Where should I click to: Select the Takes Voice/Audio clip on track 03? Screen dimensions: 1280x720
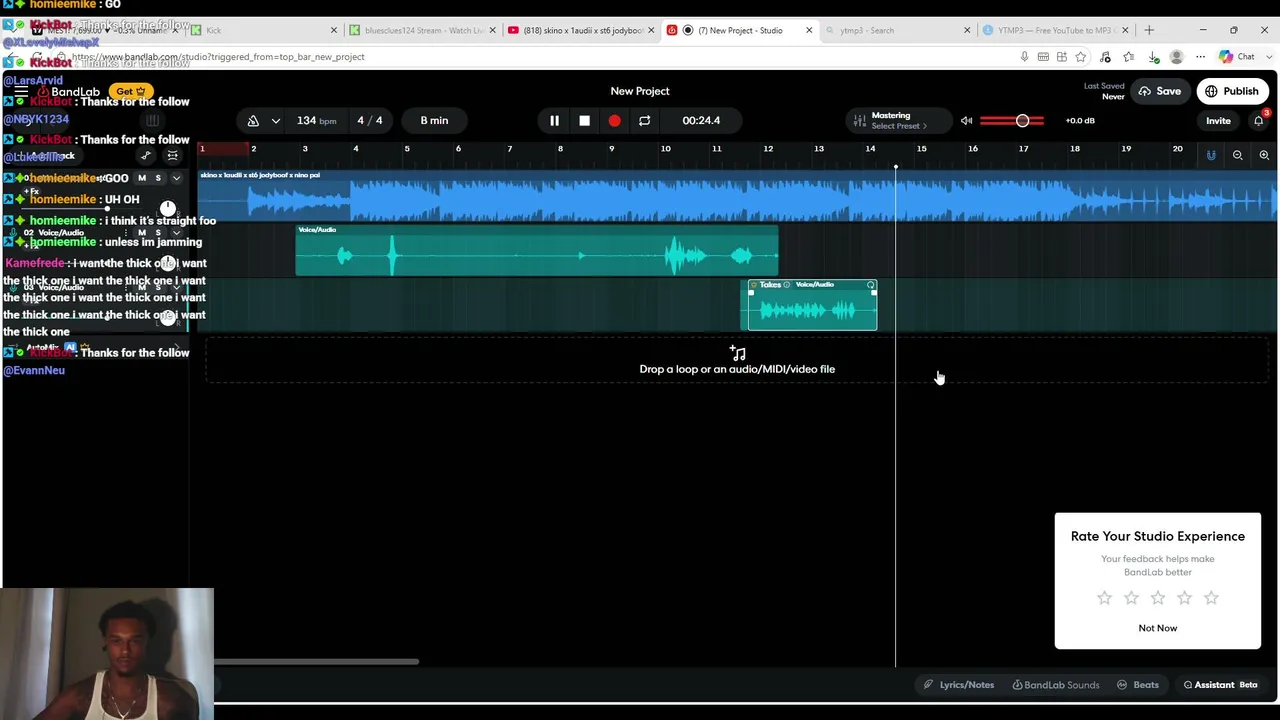click(812, 305)
